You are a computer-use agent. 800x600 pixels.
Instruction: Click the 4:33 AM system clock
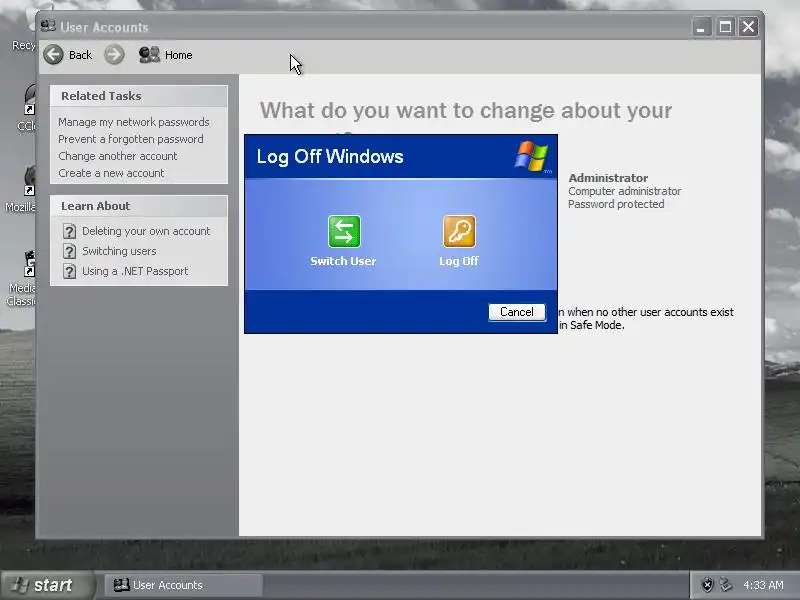tap(763, 585)
